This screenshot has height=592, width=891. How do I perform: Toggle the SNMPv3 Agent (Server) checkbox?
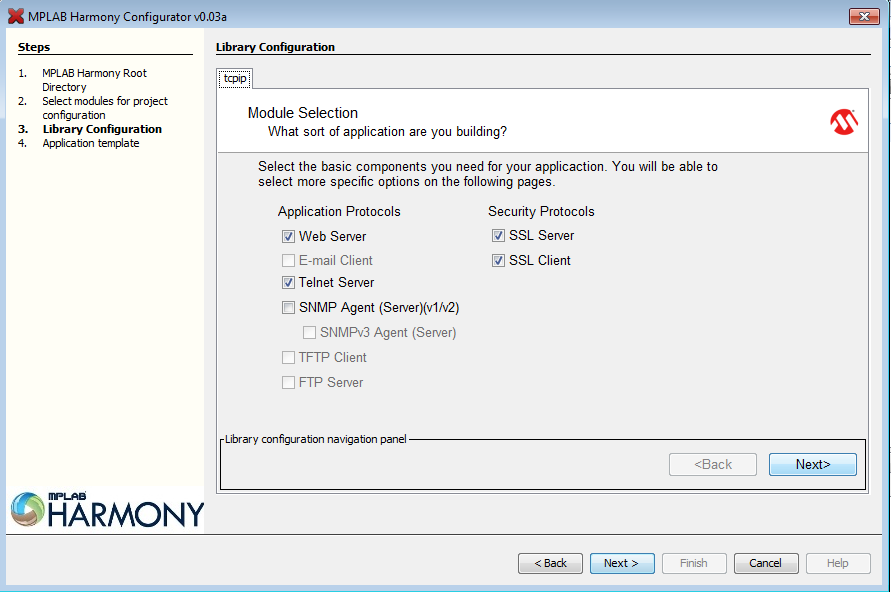click(x=310, y=332)
